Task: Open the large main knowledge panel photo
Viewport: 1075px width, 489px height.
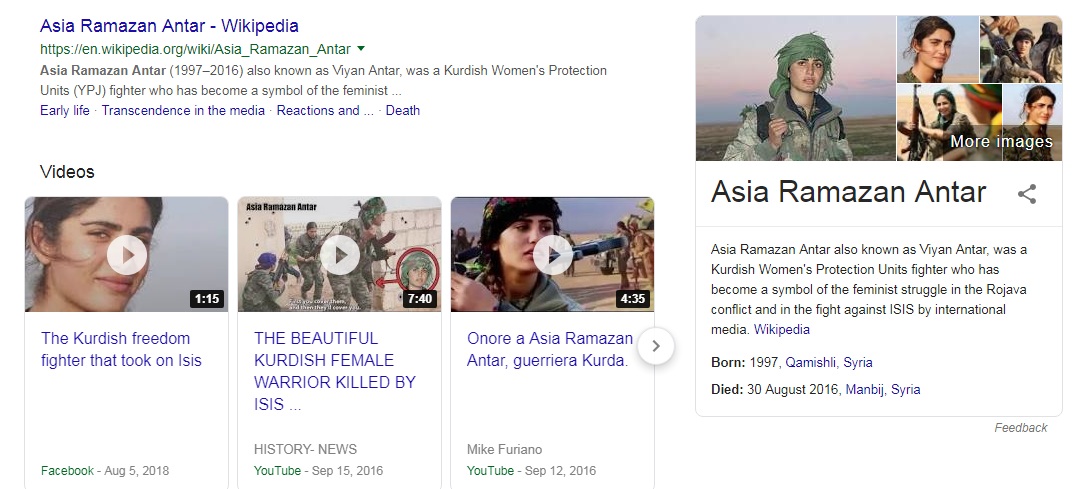Action: click(x=796, y=88)
